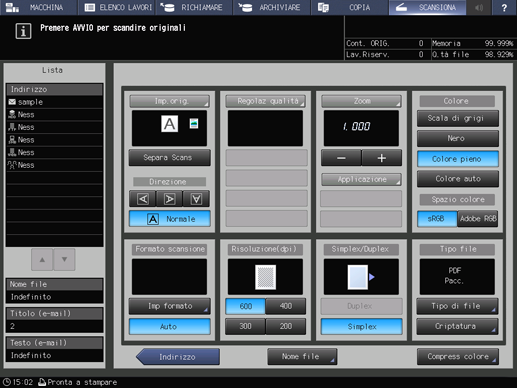This screenshot has height=388, width=517.
Task: Select the last Ness address entry
Action: point(54,165)
